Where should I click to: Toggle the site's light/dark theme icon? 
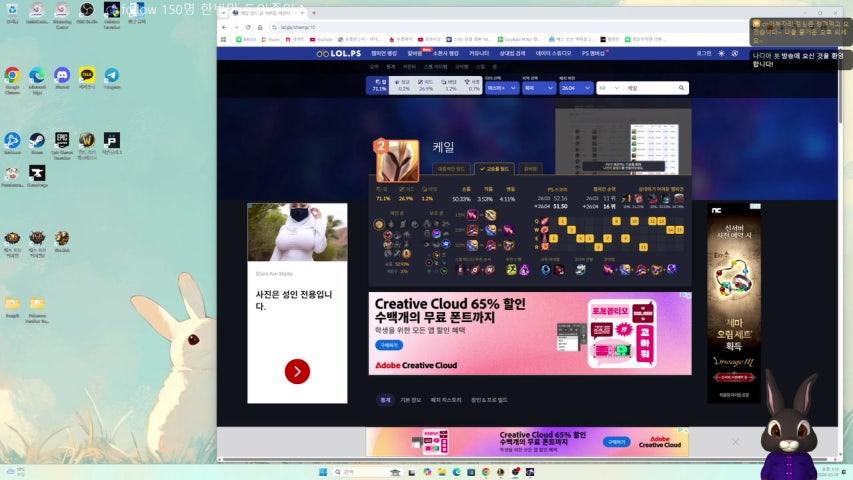[x=722, y=53]
